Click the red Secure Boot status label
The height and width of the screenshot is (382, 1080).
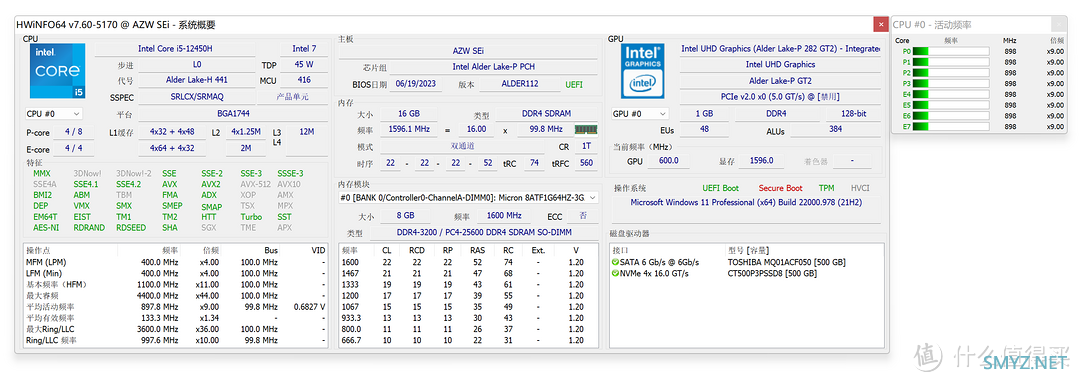click(780, 188)
